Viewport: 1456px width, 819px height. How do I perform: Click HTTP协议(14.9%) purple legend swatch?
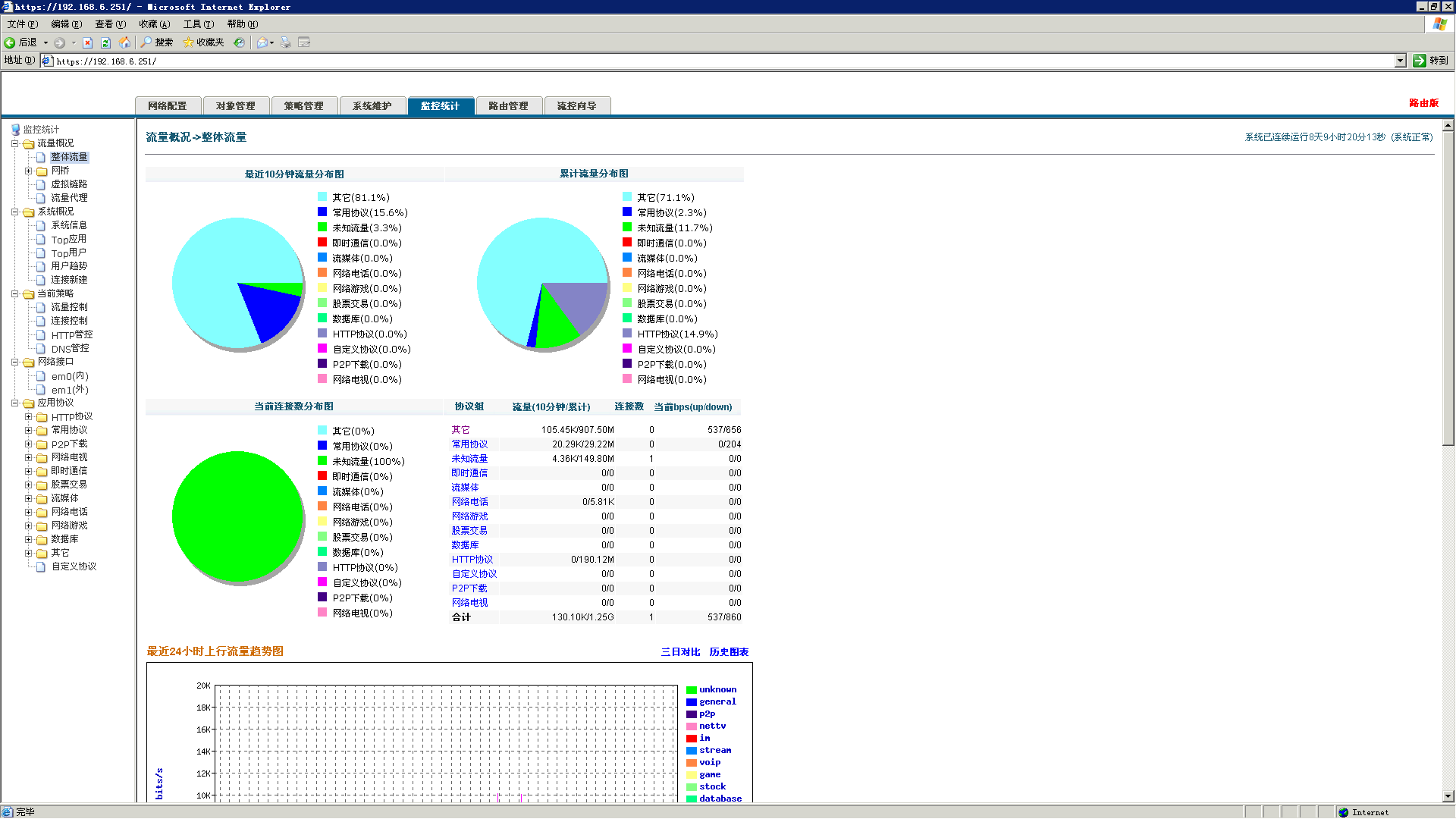tap(627, 334)
